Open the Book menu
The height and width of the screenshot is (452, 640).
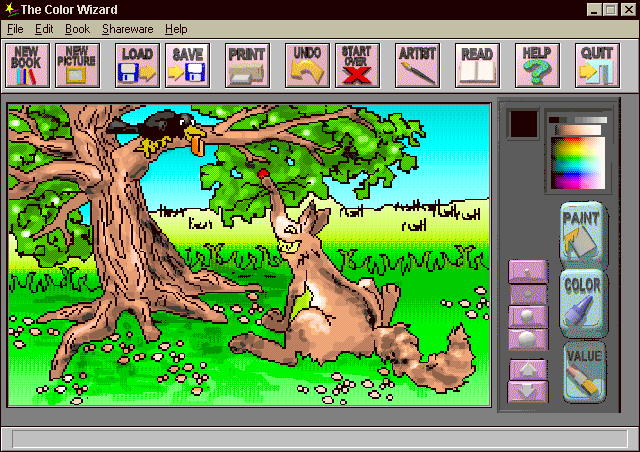[x=77, y=29]
